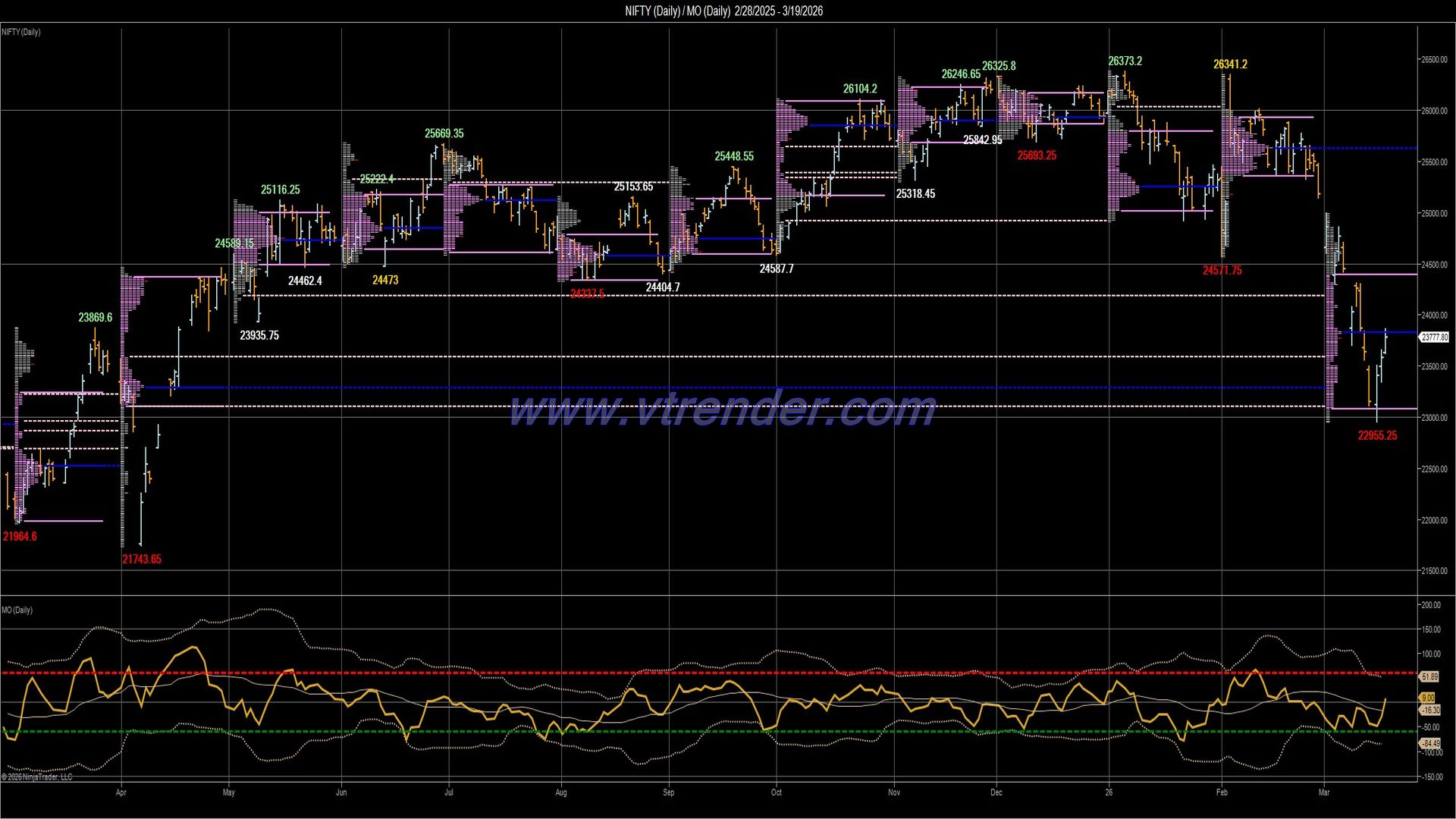The width and height of the screenshot is (1456, 819).
Task: Click the red 24571.75 label near March profile
Action: (x=1223, y=269)
